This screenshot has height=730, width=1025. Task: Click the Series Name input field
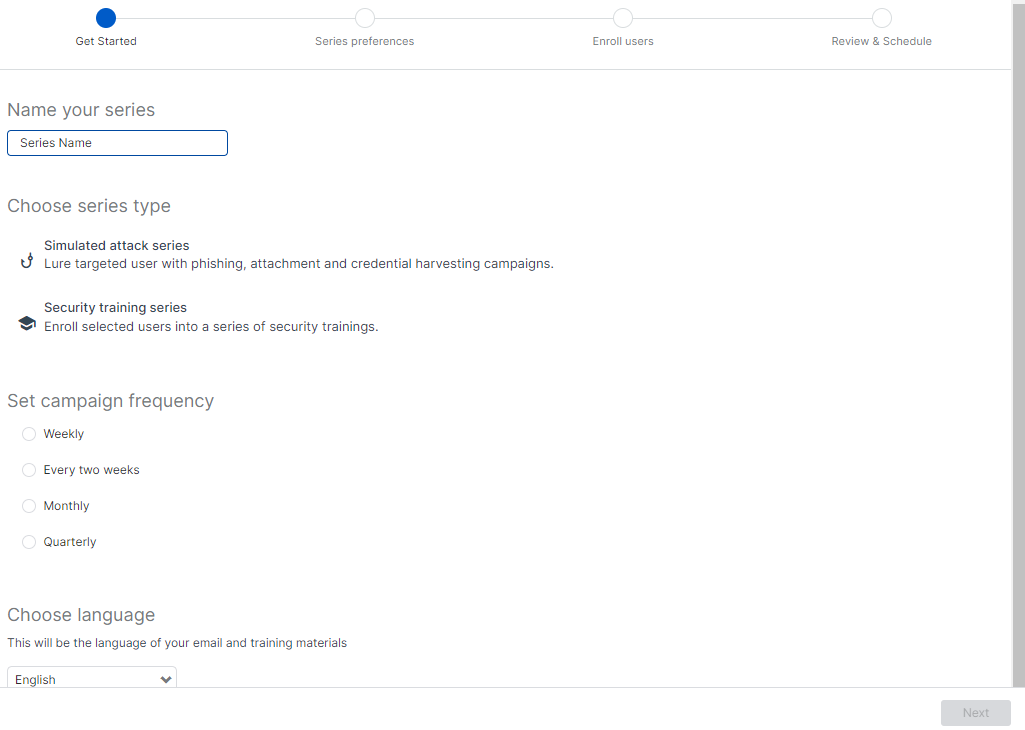(117, 143)
